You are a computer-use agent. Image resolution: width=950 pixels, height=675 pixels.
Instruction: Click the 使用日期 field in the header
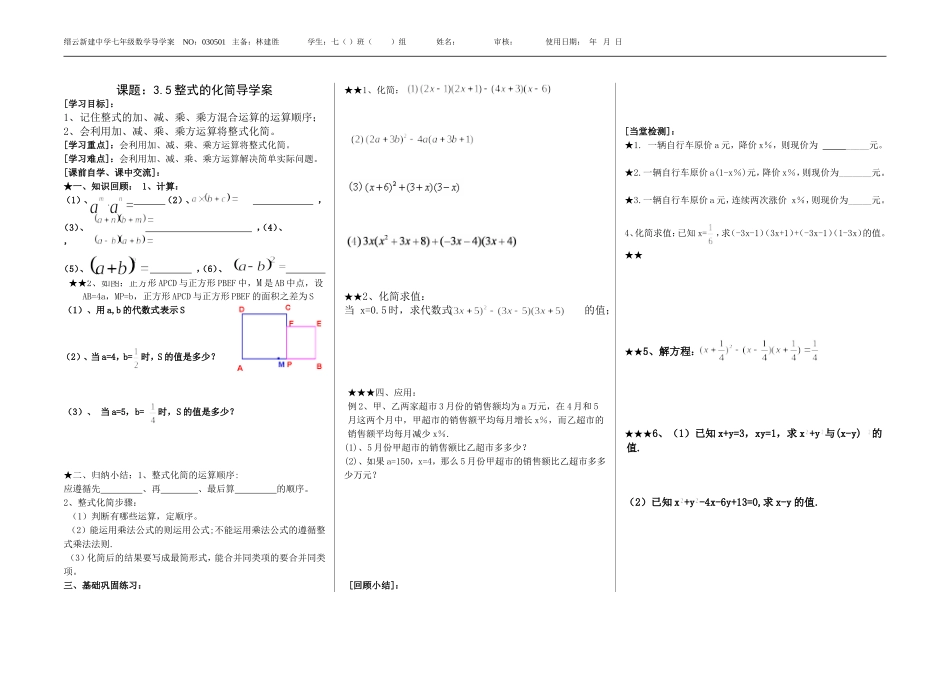583,42
